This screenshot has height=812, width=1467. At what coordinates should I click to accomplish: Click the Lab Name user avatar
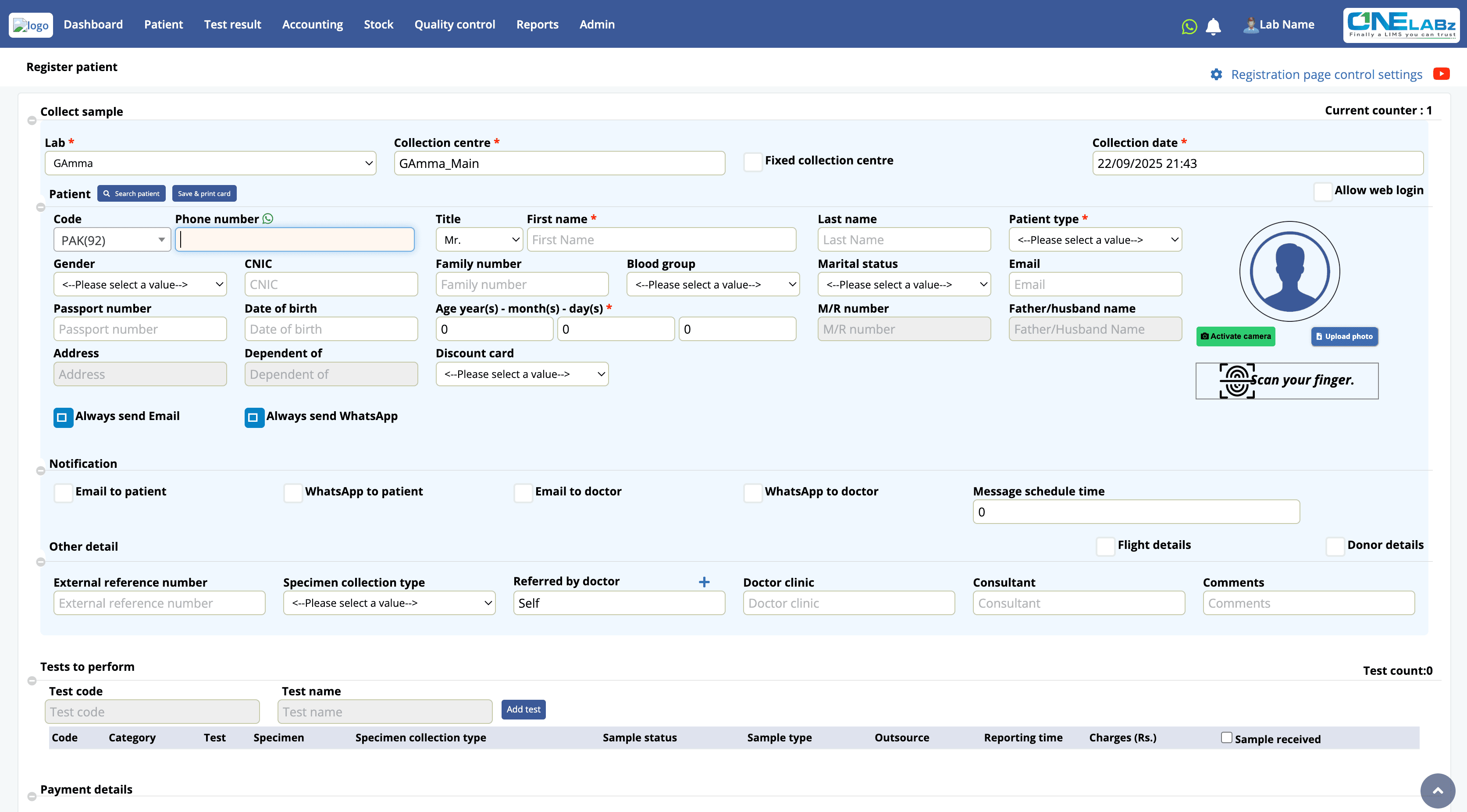(1250, 25)
